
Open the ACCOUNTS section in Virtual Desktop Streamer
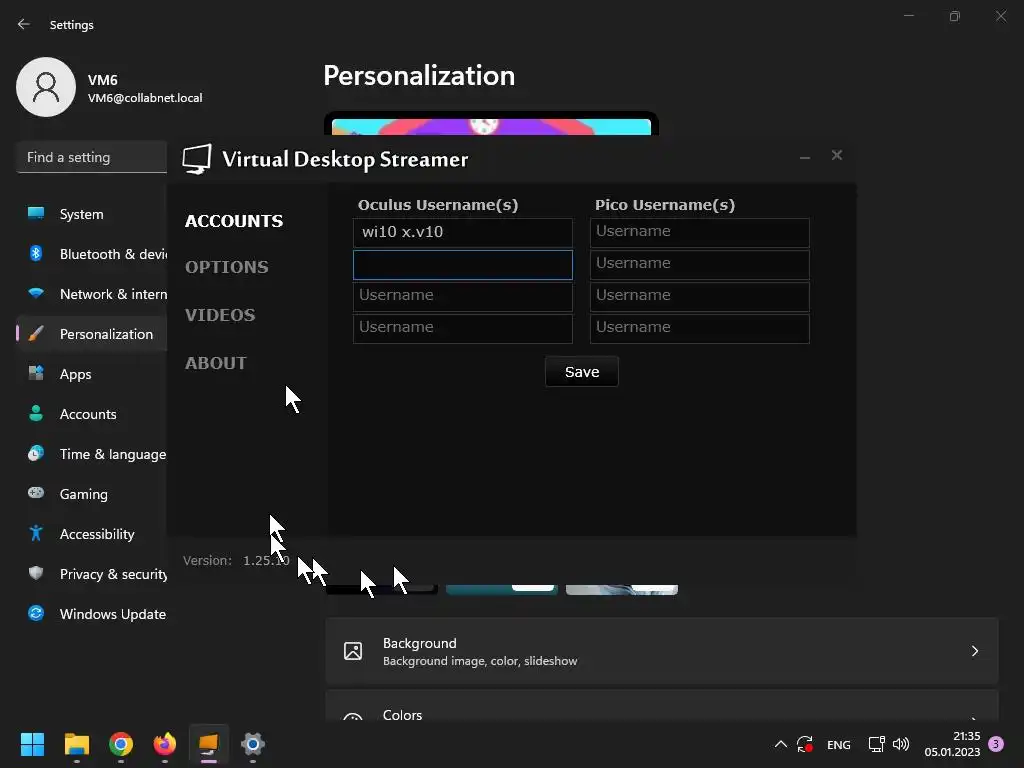234,221
